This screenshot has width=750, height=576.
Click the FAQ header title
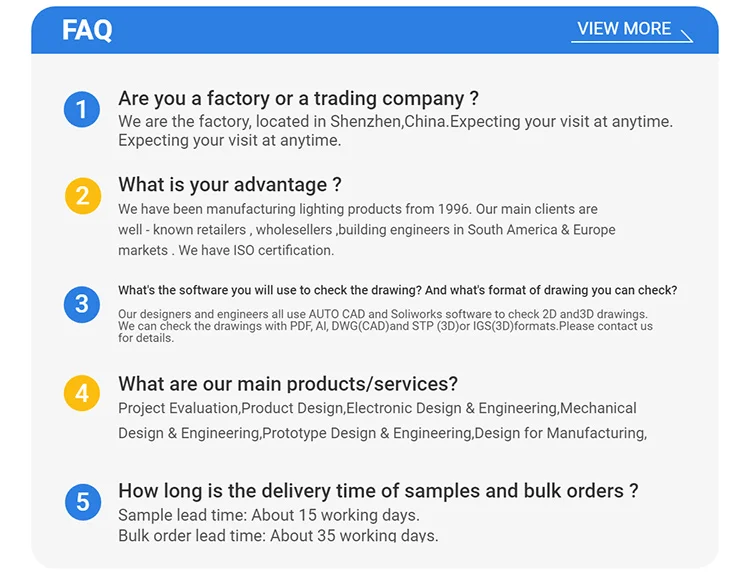[x=87, y=30]
